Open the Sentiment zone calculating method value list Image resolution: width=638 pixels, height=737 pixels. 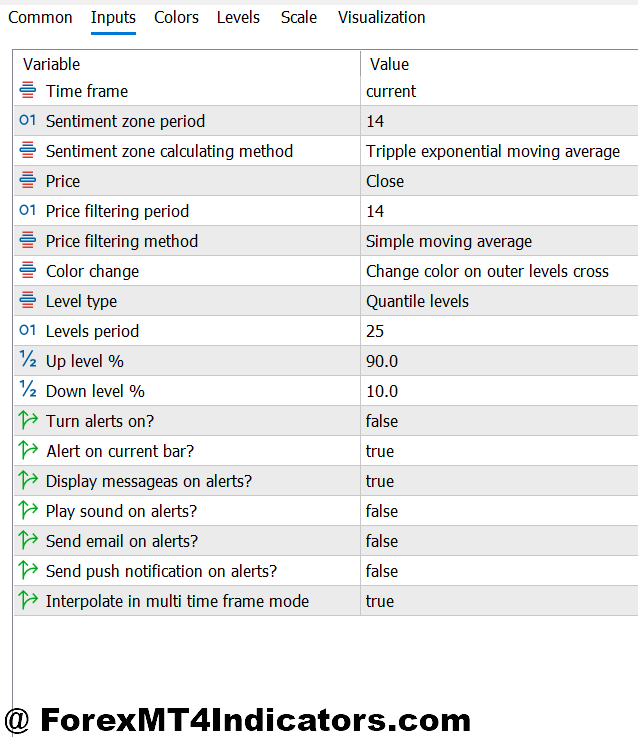click(x=493, y=151)
